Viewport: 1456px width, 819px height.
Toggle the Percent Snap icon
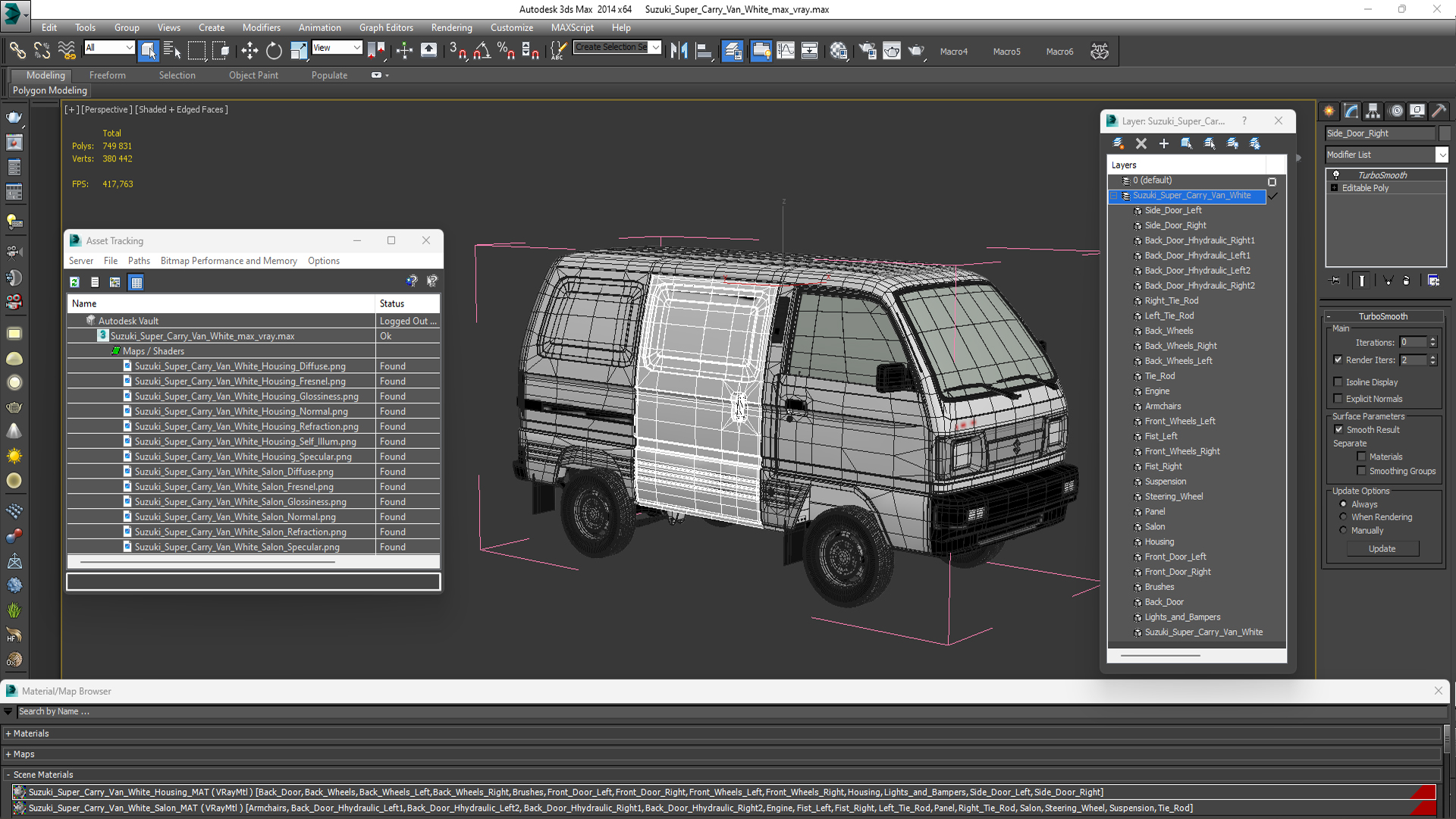coord(506,51)
